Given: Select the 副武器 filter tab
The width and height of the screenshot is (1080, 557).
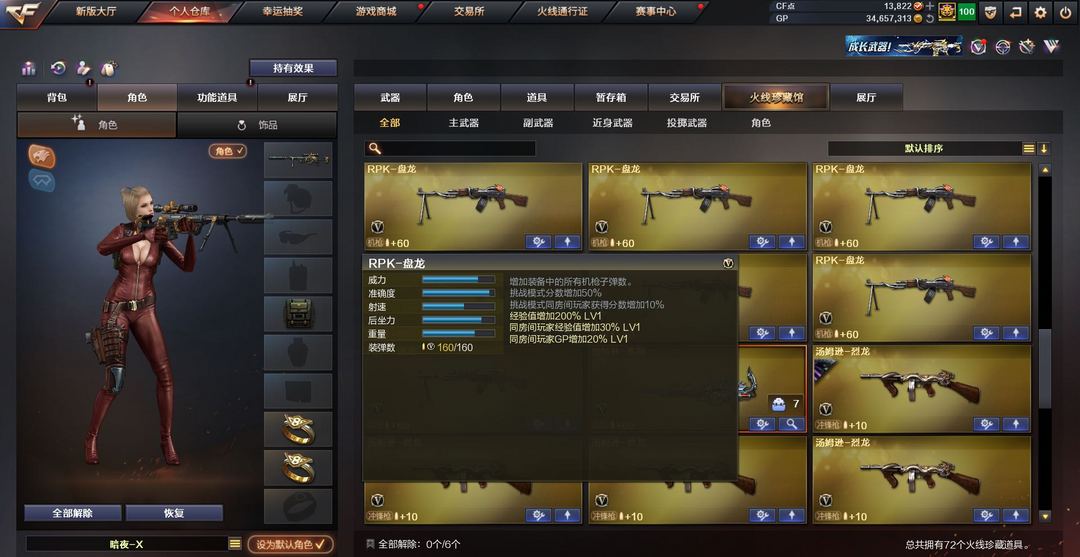Looking at the screenshot, I should coord(538,123).
